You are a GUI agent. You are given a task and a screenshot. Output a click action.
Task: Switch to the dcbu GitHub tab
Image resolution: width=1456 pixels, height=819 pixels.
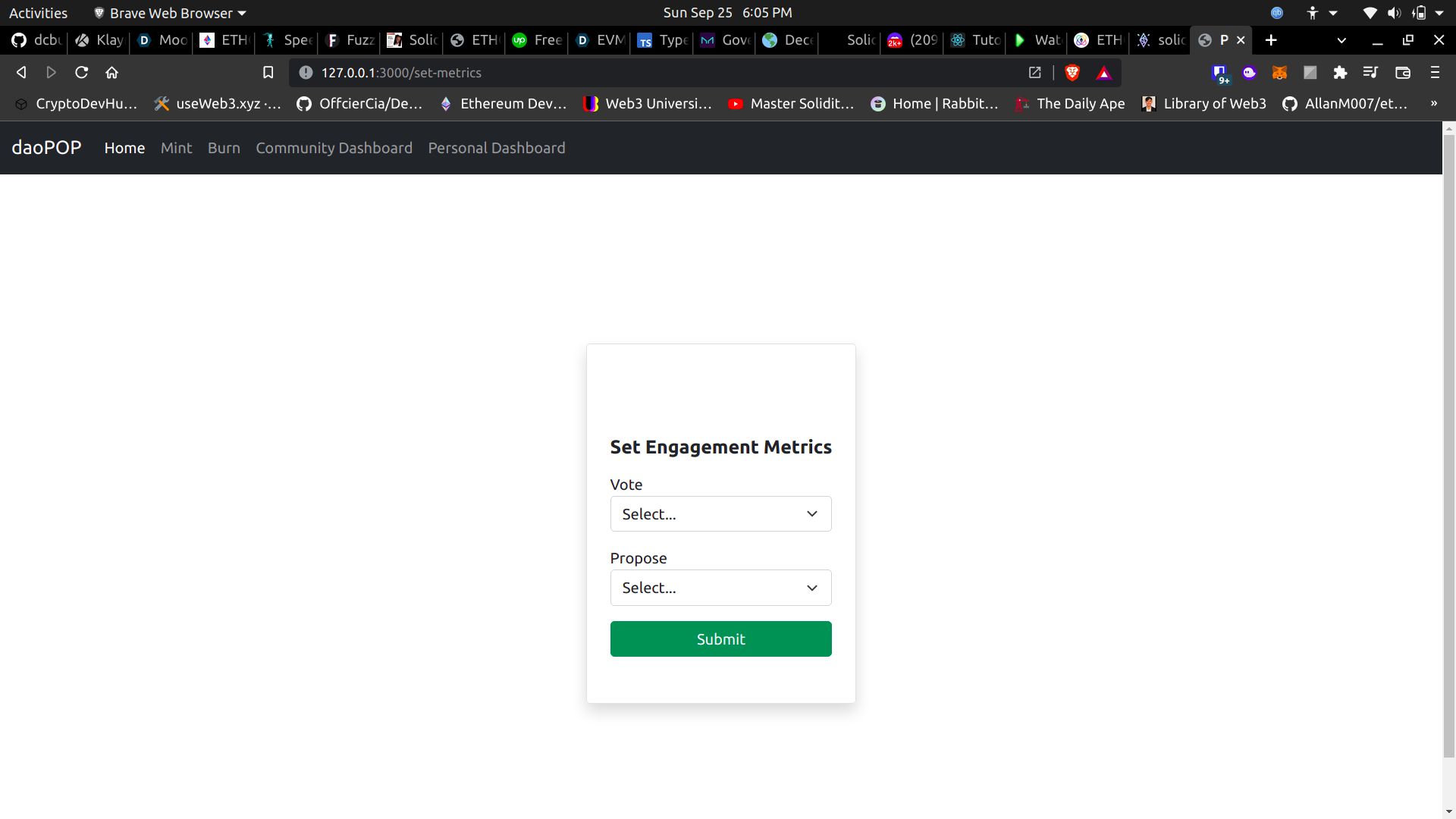(x=36, y=39)
